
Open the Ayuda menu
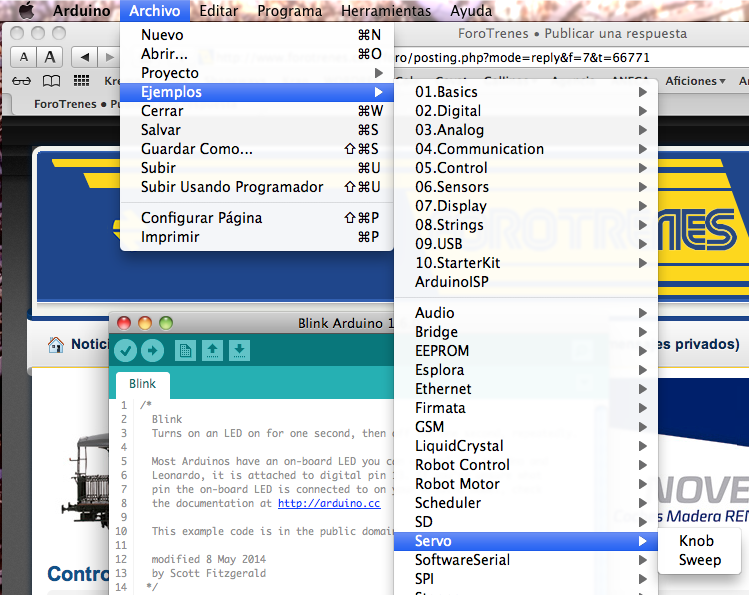[x=471, y=11]
